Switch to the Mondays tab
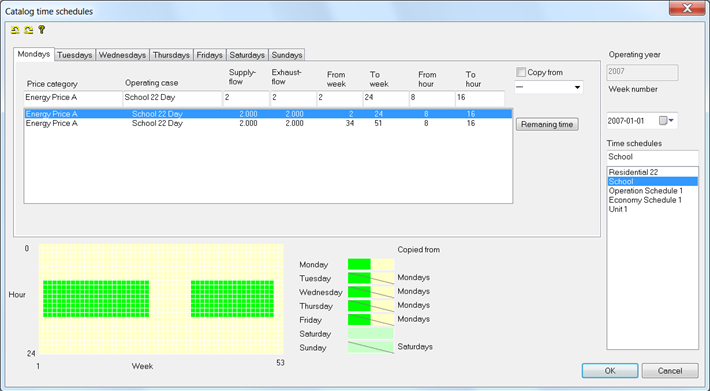 tap(34, 54)
